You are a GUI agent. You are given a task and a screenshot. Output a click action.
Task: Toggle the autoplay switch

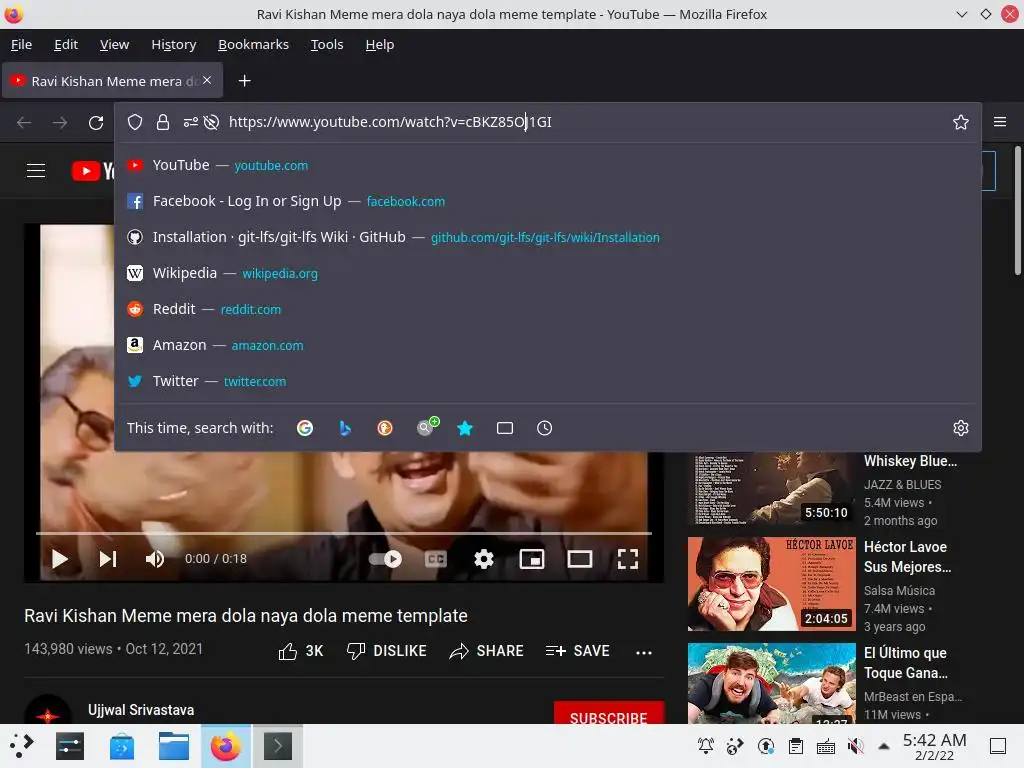pyautogui.click(x=385, y=559)
